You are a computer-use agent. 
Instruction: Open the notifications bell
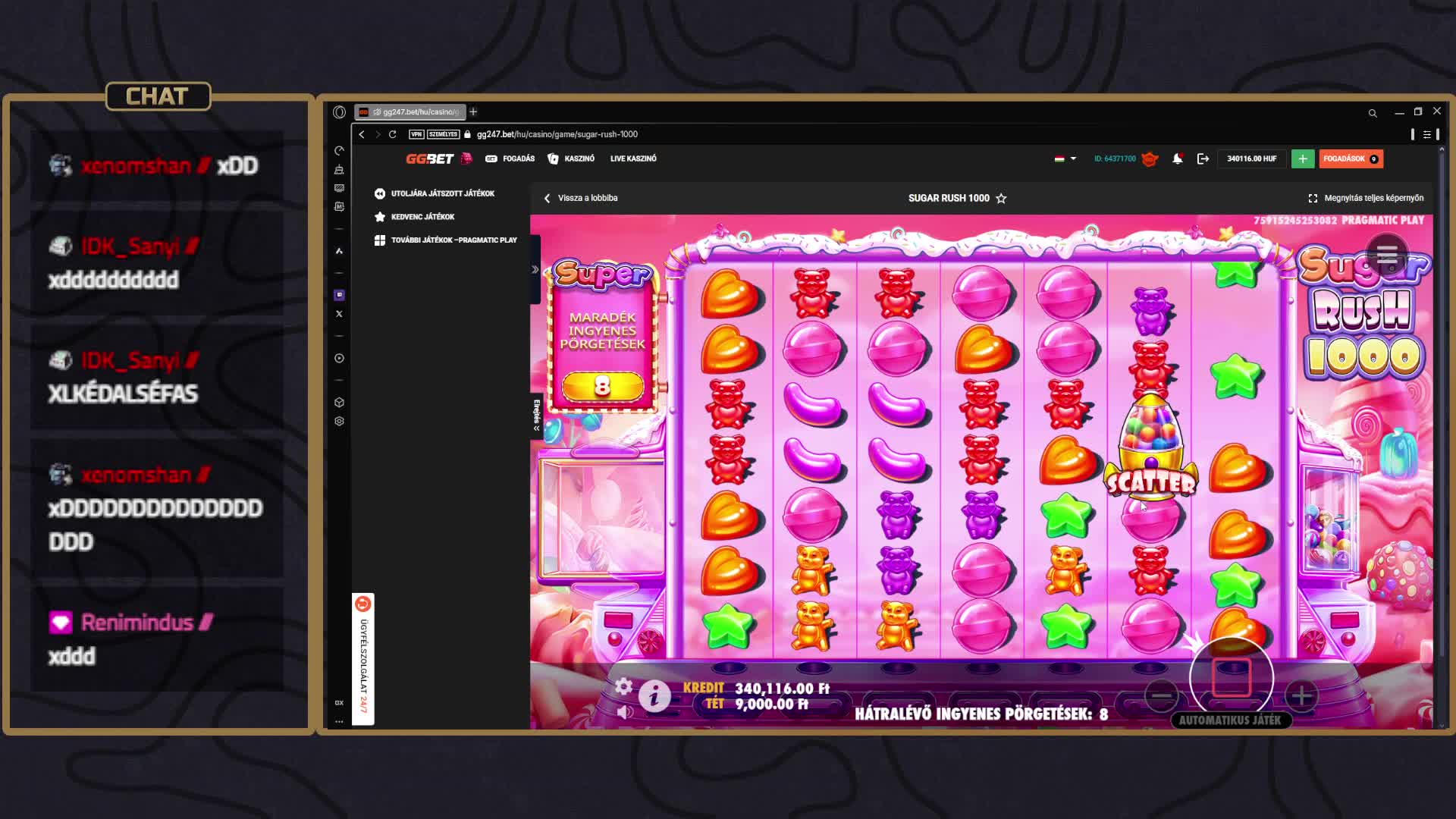tap(1177, 158)
